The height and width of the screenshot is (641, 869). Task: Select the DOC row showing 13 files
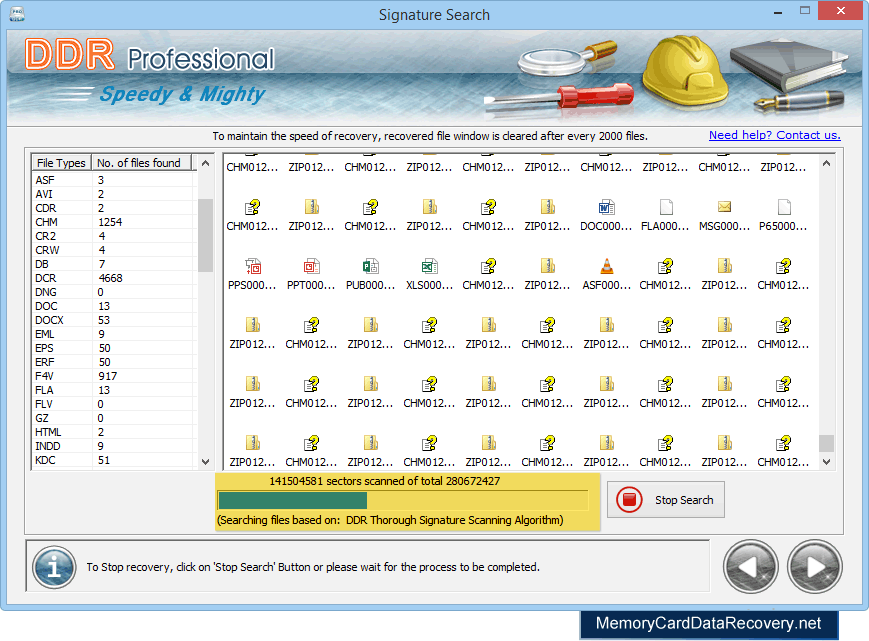[x=114, y=306]
